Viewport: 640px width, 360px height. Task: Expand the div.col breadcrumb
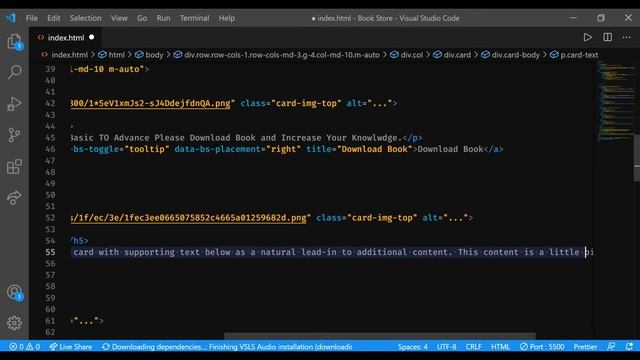point(407,55)
